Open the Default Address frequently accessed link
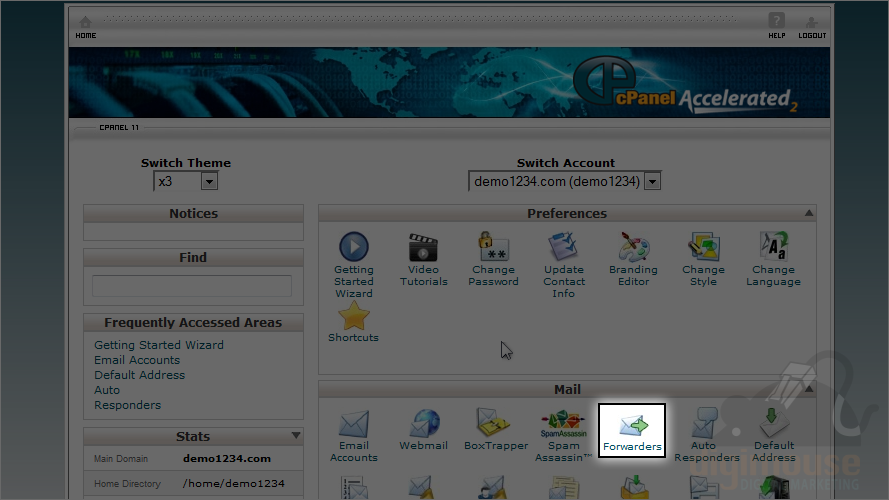 coord(139,375)
